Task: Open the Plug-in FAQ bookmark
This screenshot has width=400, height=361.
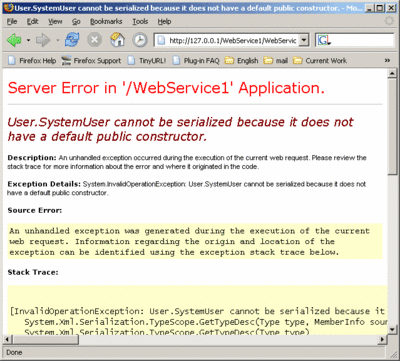Action: tap(197, 61)
